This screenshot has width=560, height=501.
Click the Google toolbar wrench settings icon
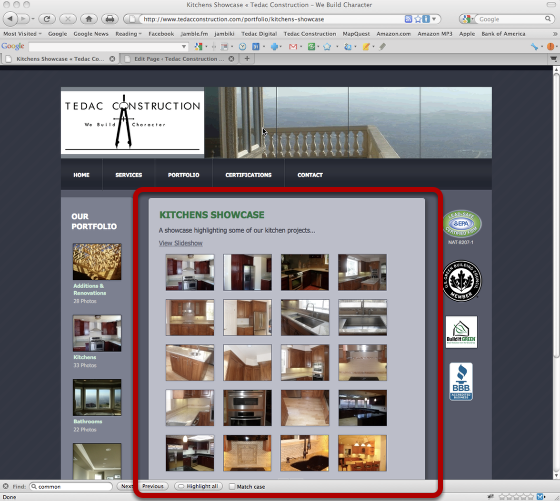[x=534, y=46]
